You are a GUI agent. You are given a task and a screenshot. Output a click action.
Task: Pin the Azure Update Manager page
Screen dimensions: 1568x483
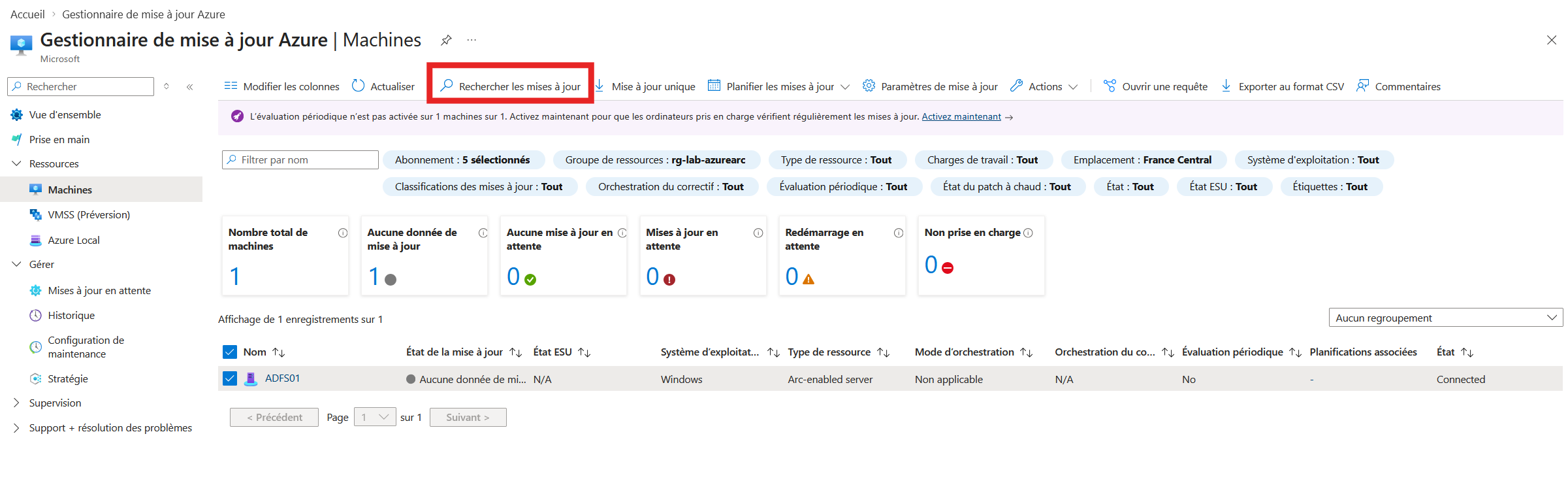pos(446,41)
